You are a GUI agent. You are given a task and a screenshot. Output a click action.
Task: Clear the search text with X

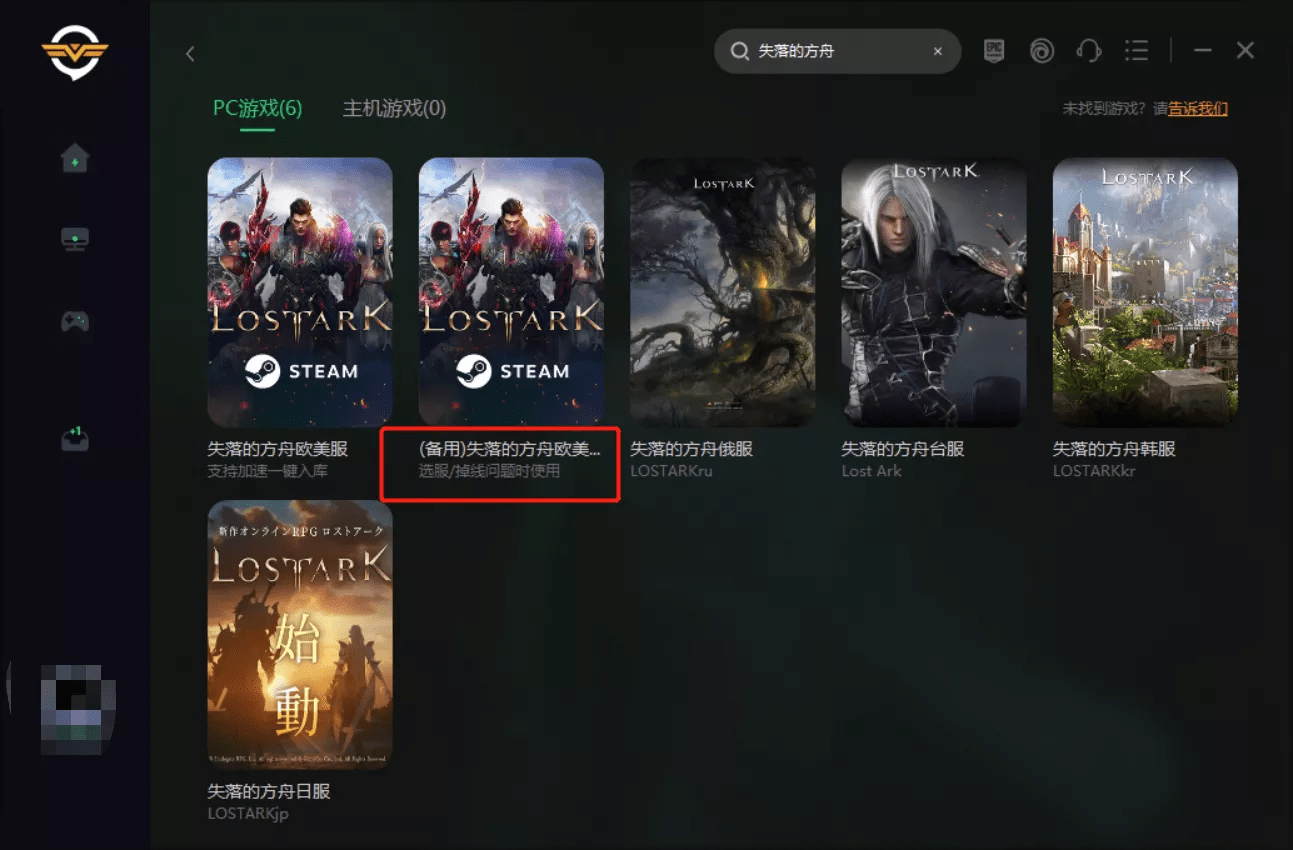(x=937, y=51)
